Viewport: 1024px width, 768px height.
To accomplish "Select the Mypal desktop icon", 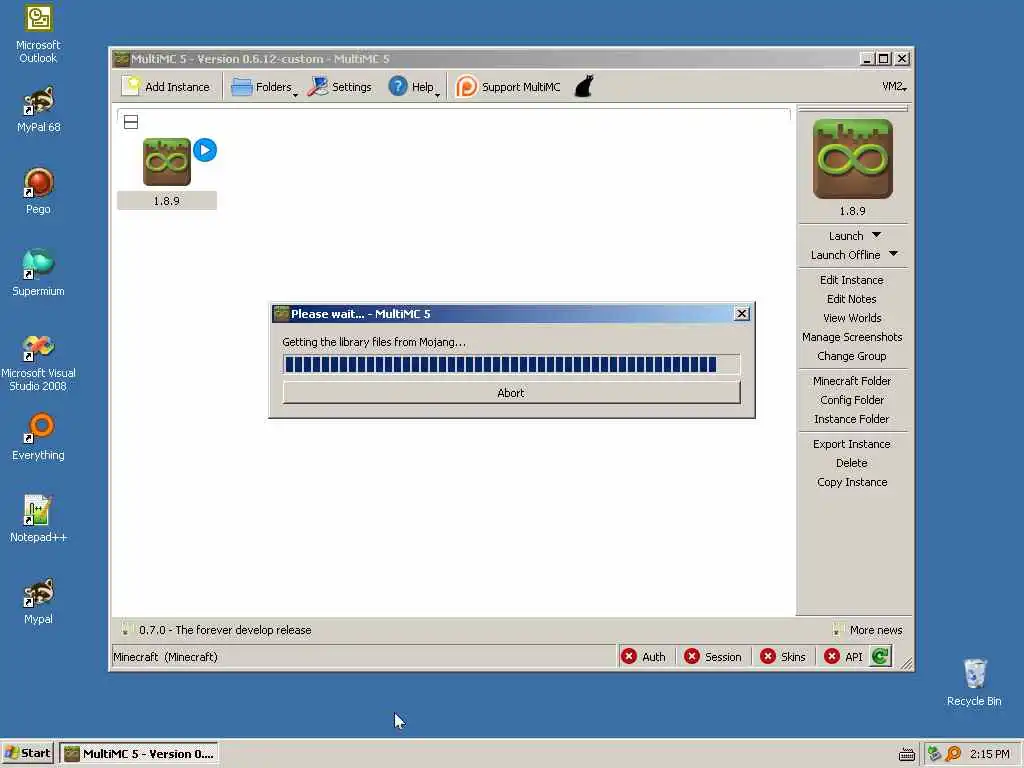I will pos(39,601).
